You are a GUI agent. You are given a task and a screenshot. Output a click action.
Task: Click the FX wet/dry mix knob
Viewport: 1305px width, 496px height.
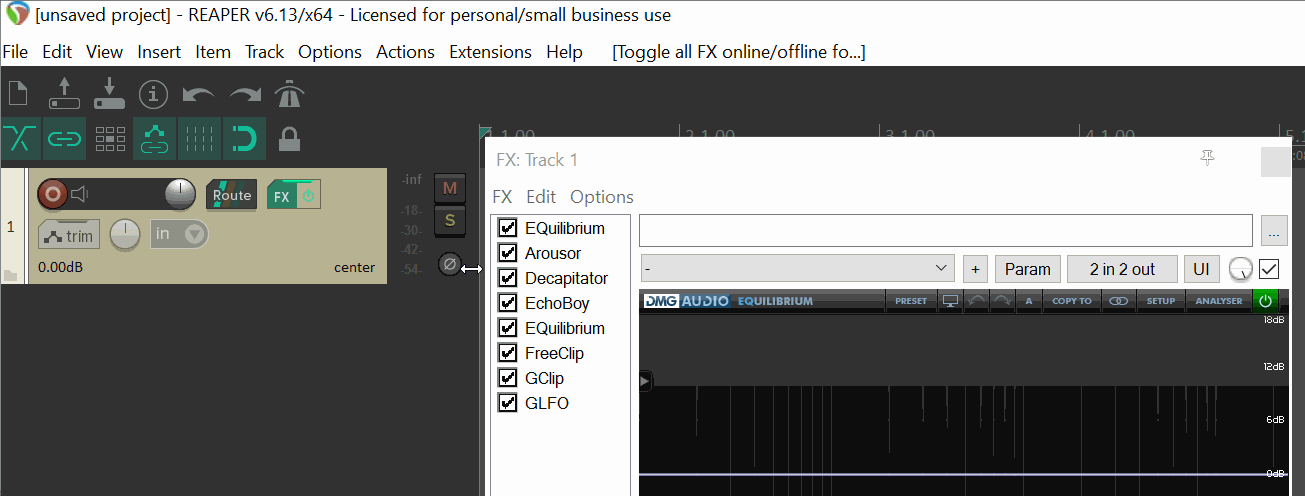point(1240,269)
